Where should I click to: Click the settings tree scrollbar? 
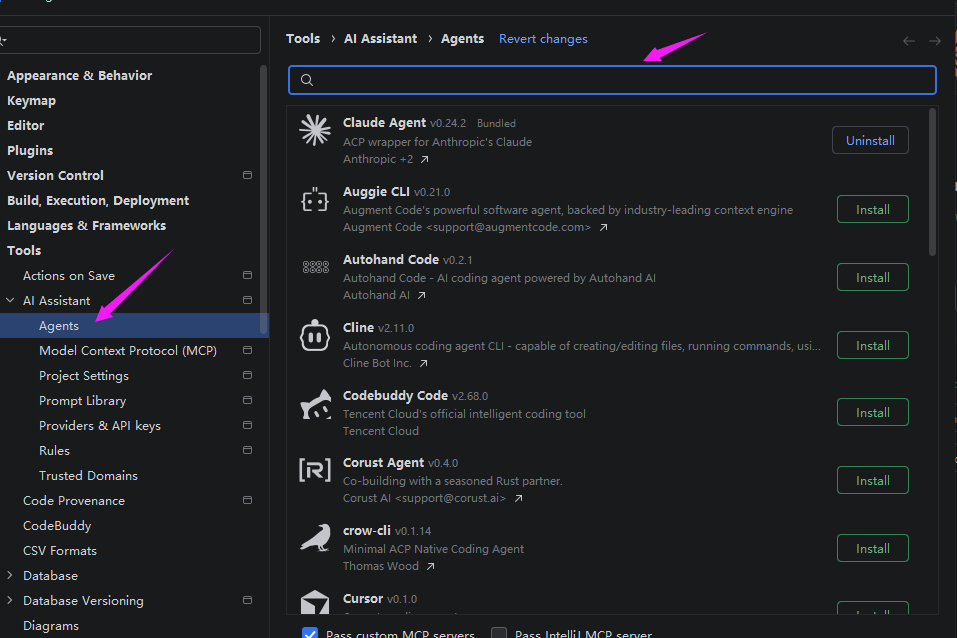pyautogui.click(x=264, y=200)
